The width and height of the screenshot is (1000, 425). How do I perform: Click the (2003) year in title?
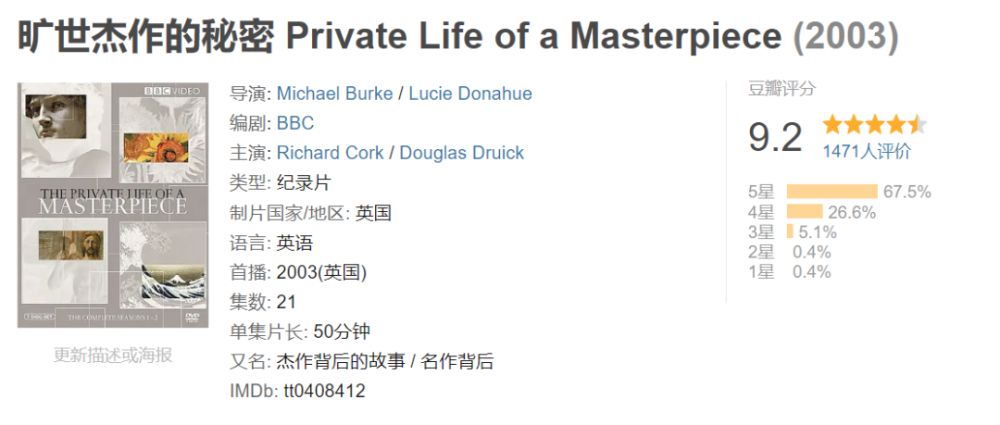(x=845, y=38)
